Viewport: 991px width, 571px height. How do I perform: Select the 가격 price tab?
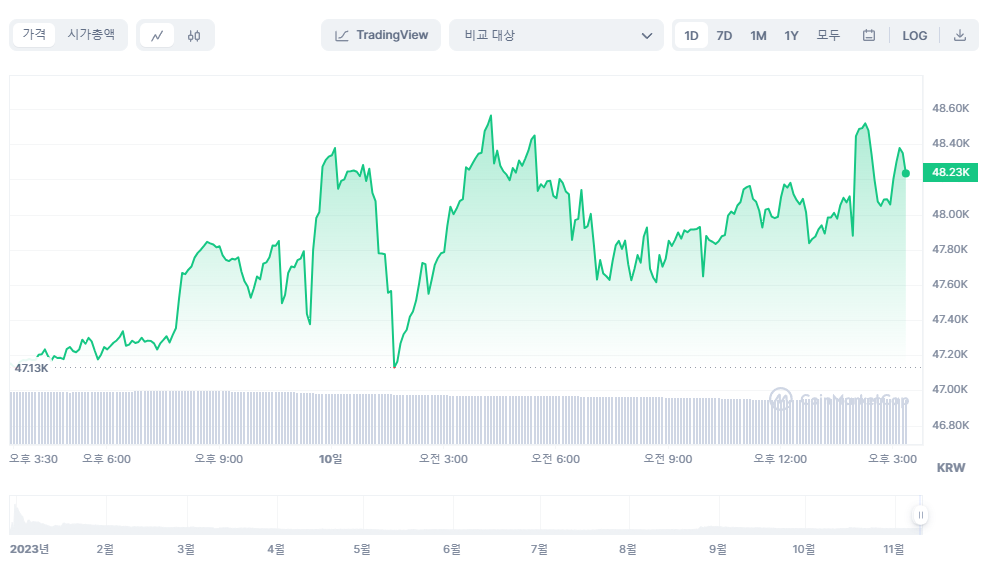34,34
